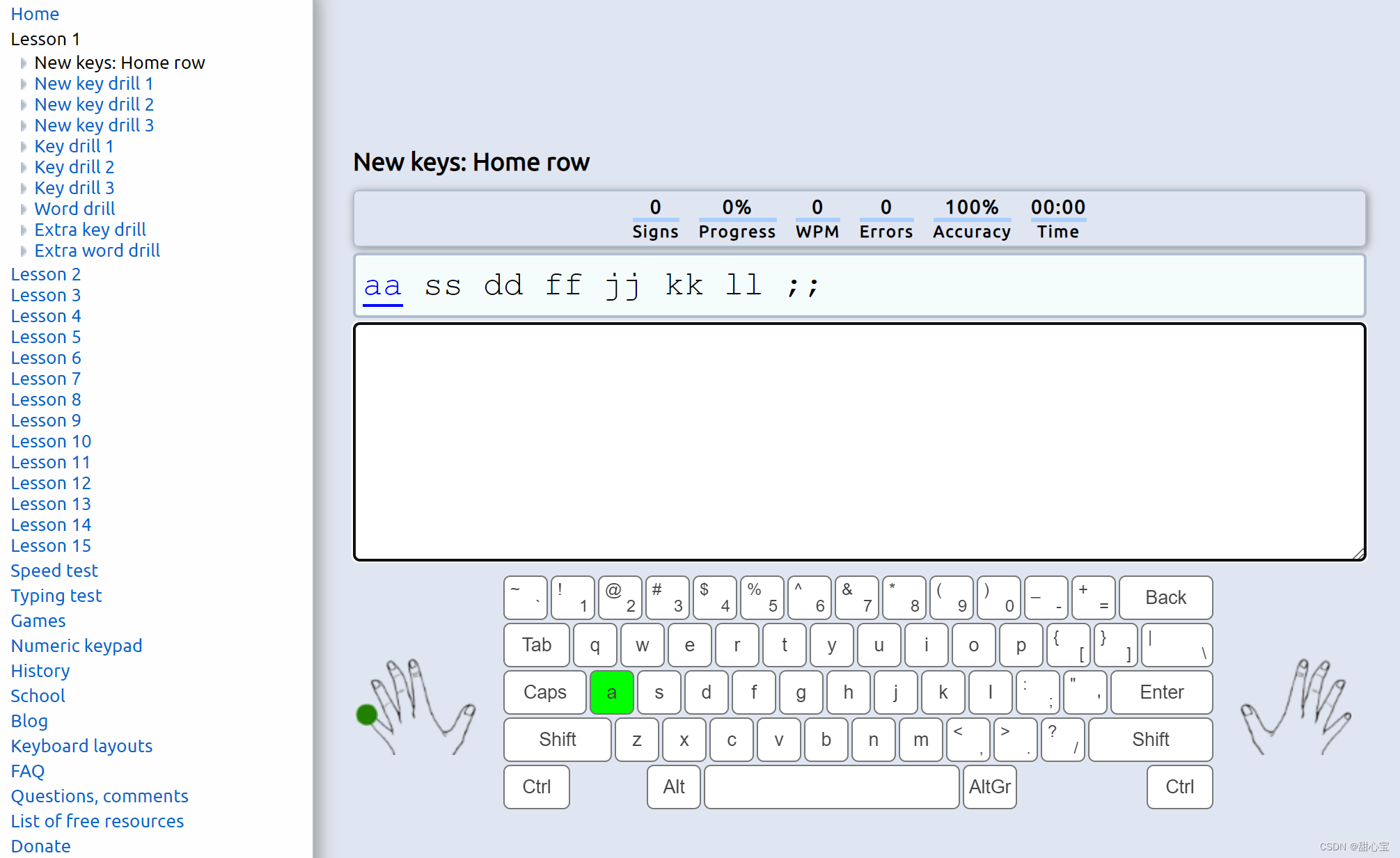
Task: Click the on-screen Tab key
Action: point(536,645)
